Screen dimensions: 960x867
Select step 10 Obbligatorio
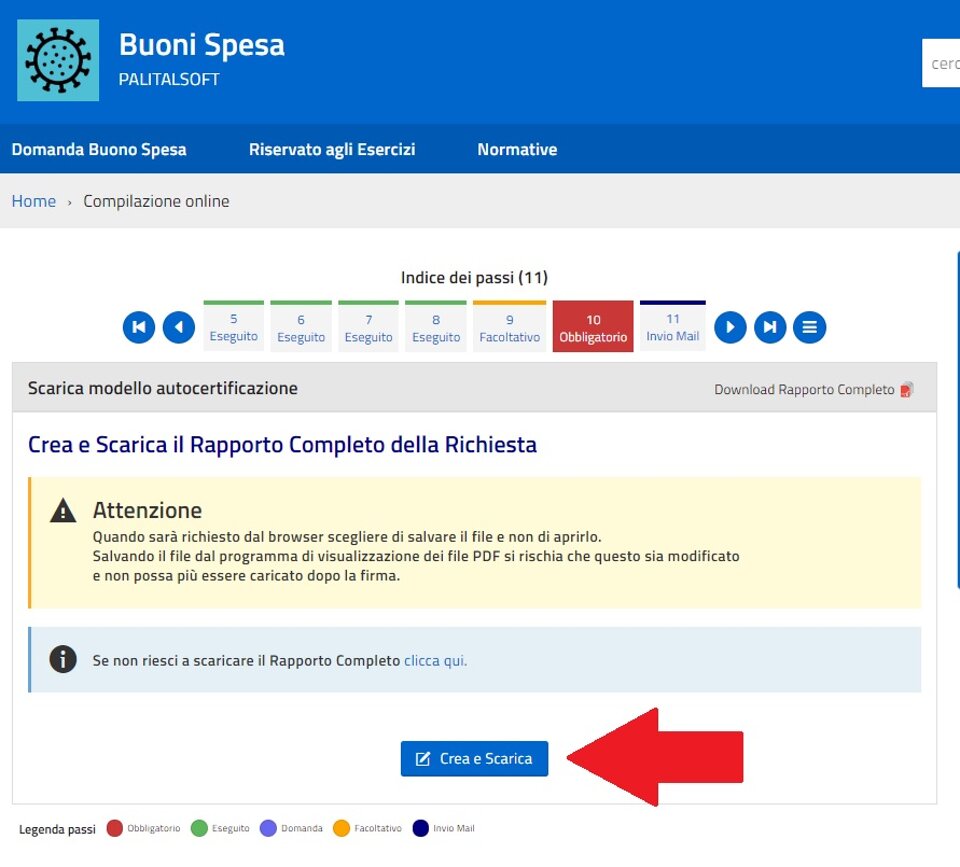(x=593, y=327)
